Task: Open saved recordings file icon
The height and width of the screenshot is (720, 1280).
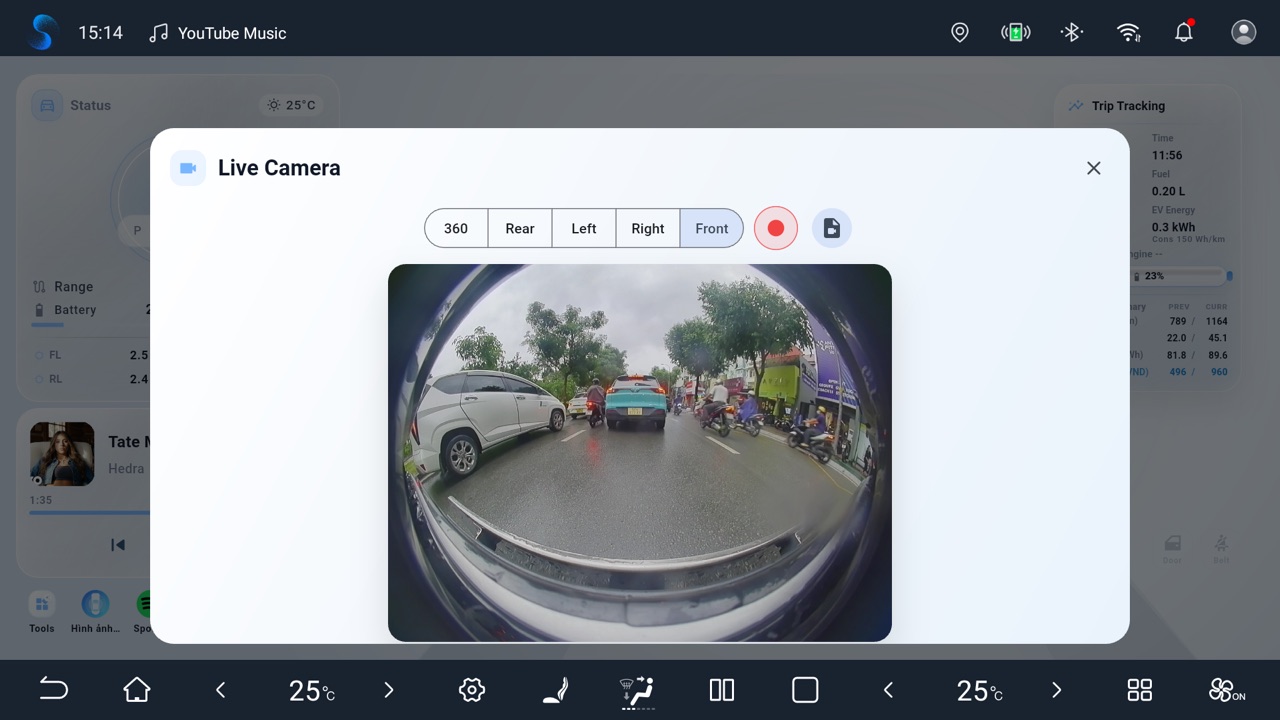Action: 832,228
